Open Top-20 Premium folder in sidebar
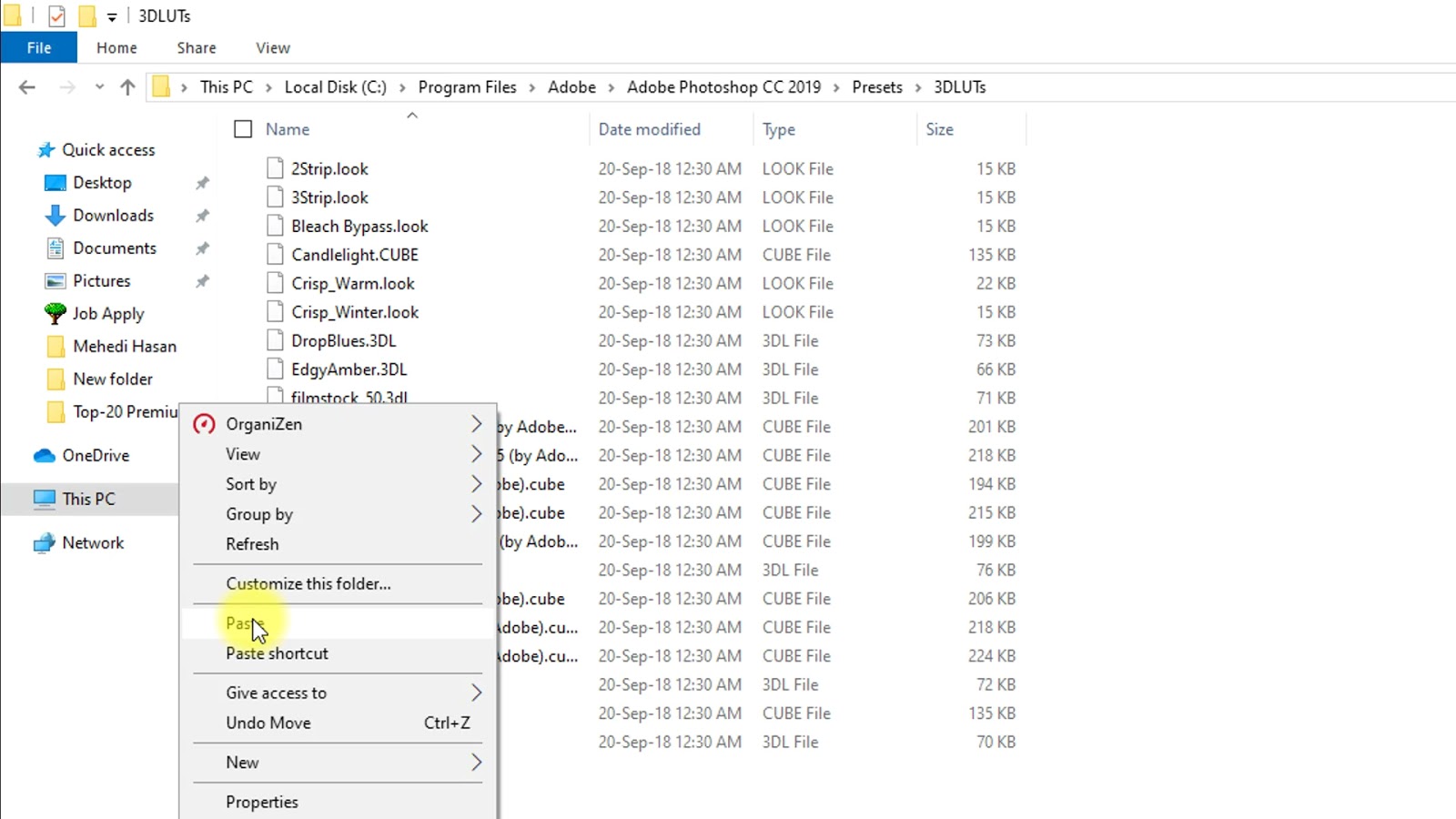Screen dimensions: 1456x819 [x=125, y=412]
